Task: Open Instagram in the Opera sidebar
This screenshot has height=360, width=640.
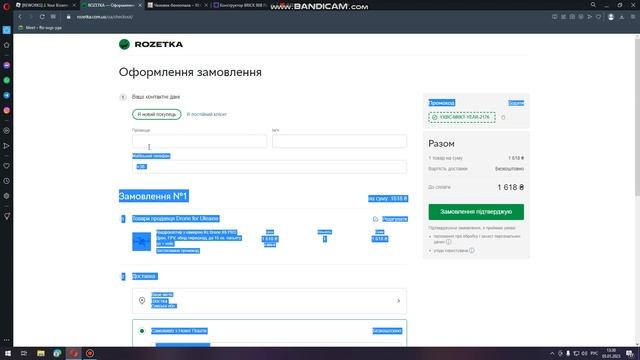Action: 7,110
